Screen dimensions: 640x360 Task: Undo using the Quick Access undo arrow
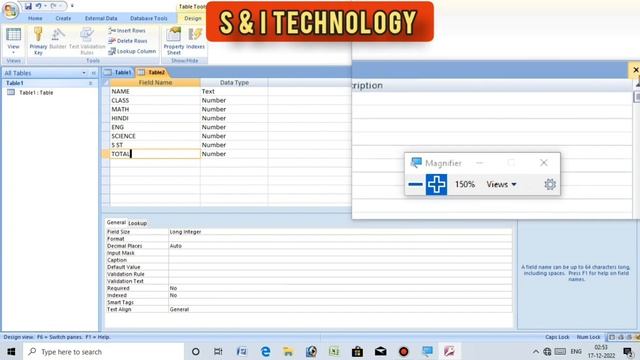click(38, 6)
